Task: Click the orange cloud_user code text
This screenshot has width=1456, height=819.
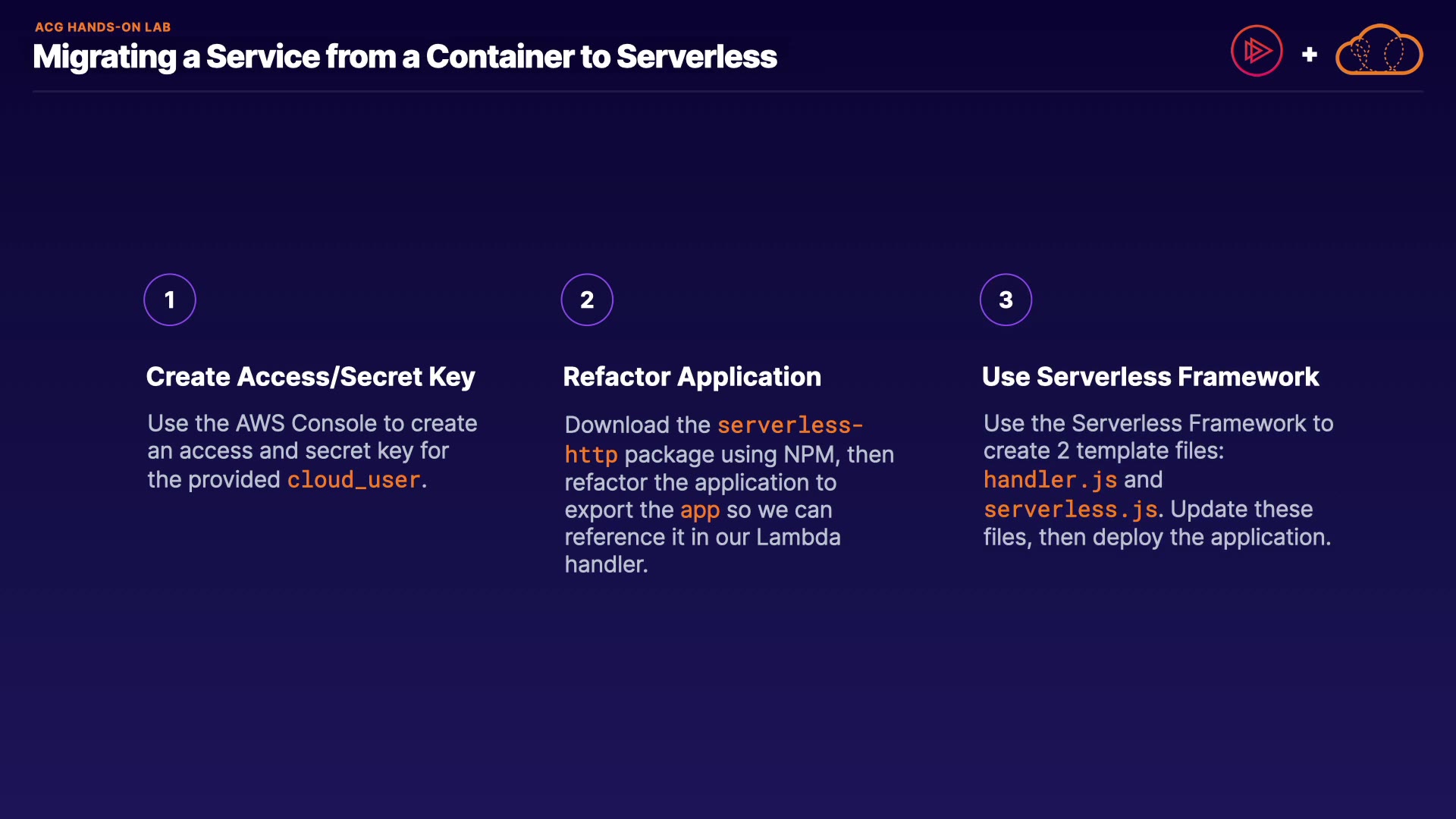Action: [353, 480]
